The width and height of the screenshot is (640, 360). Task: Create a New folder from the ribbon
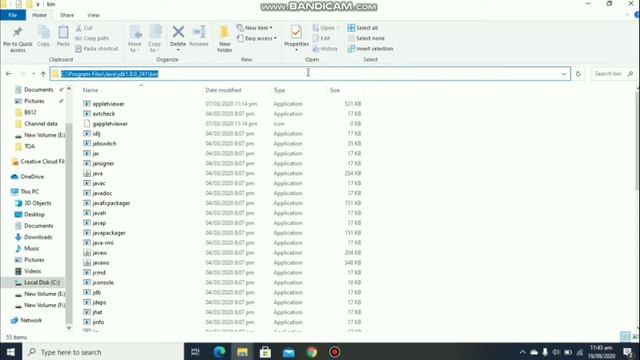point(224,38)
